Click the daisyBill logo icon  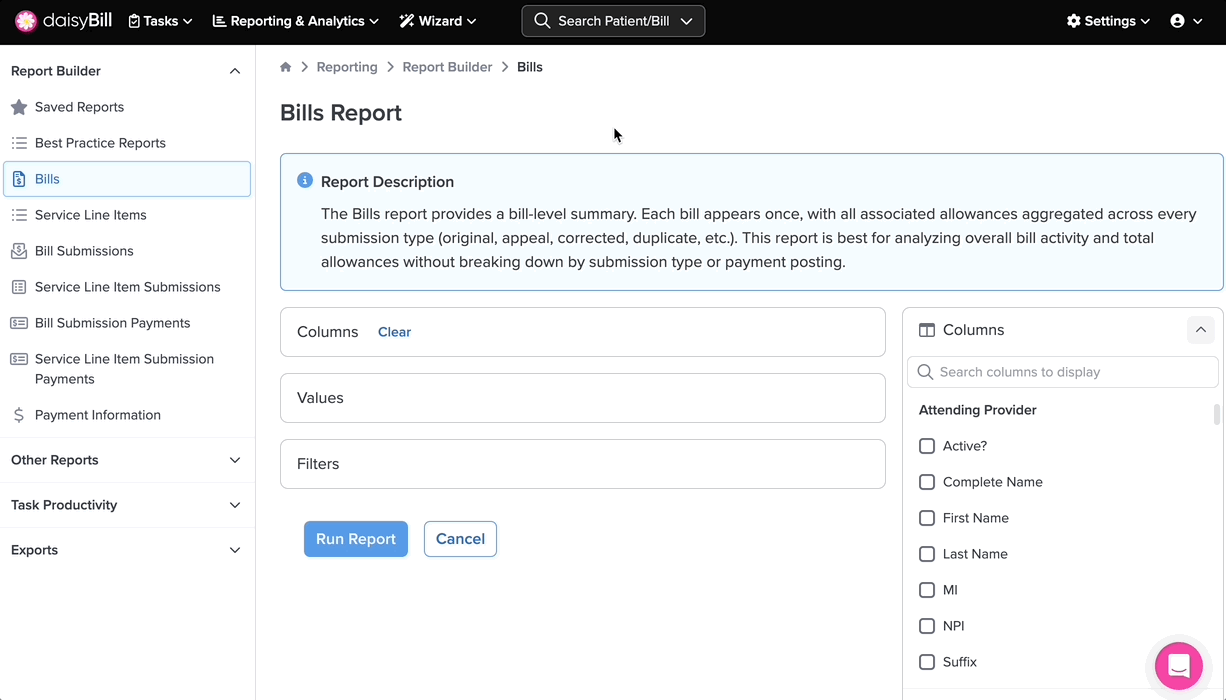[27, 21]
